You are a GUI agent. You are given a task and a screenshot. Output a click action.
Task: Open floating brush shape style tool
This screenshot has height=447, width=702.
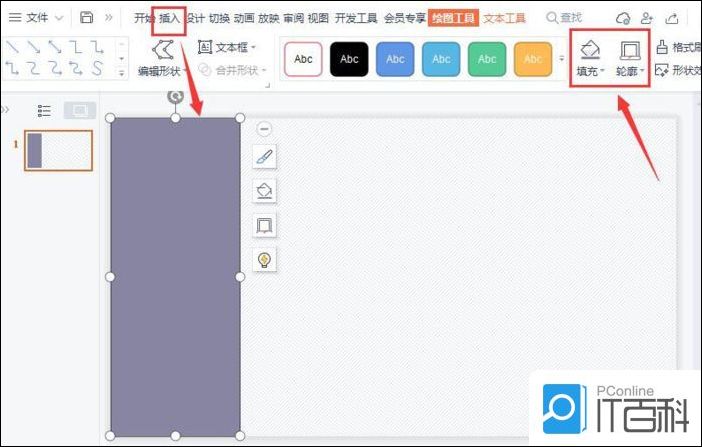click(264, 157)
